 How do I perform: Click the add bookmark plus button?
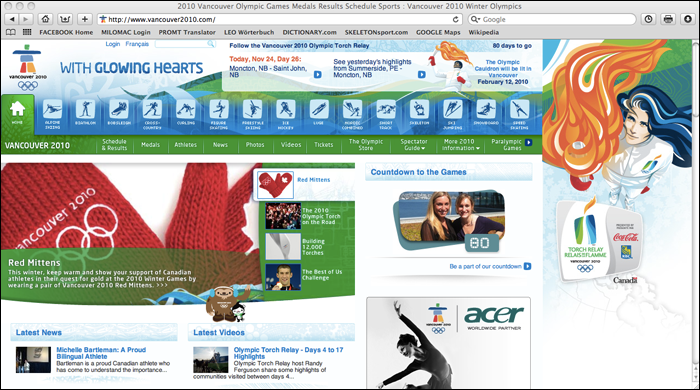click(x=85, y=19)
